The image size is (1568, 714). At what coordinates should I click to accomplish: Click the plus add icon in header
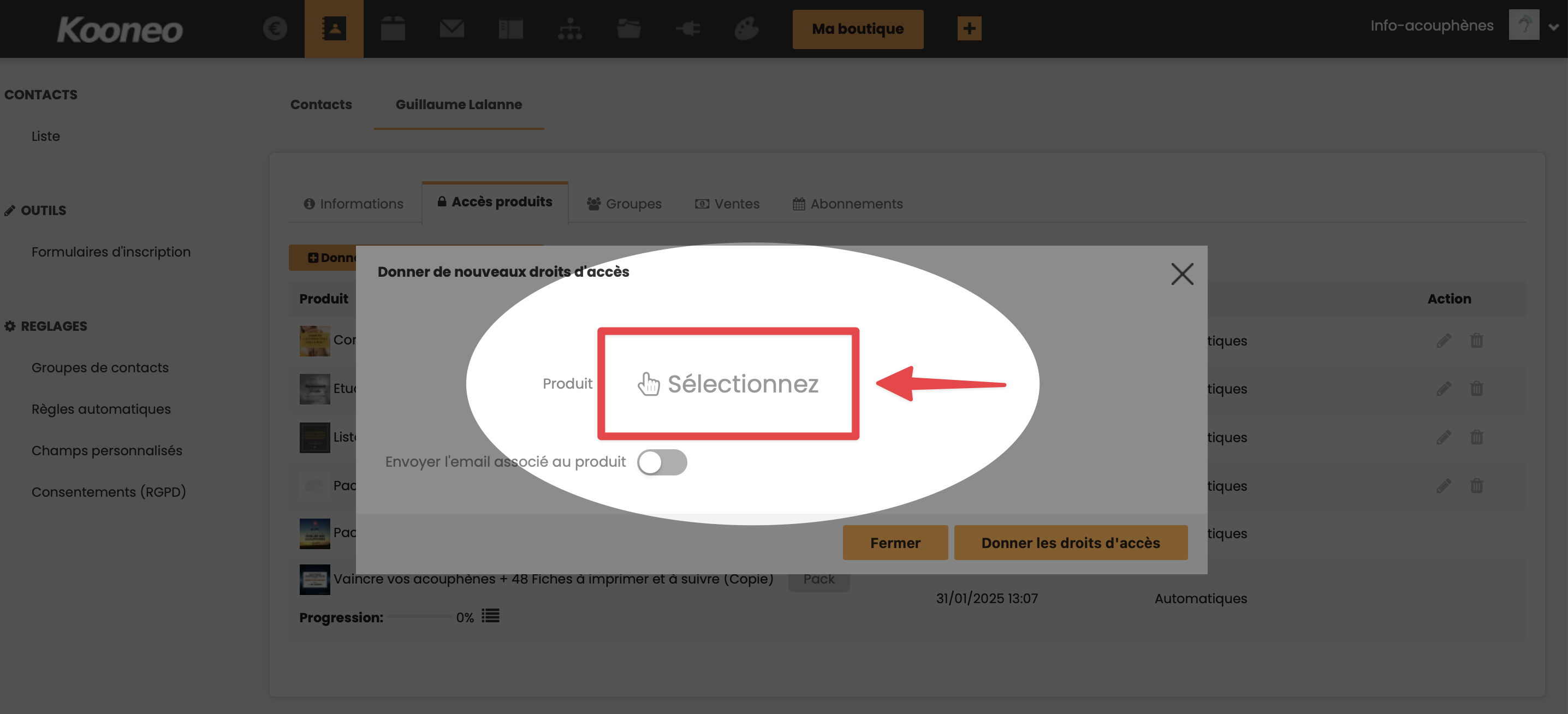(969, 28)
